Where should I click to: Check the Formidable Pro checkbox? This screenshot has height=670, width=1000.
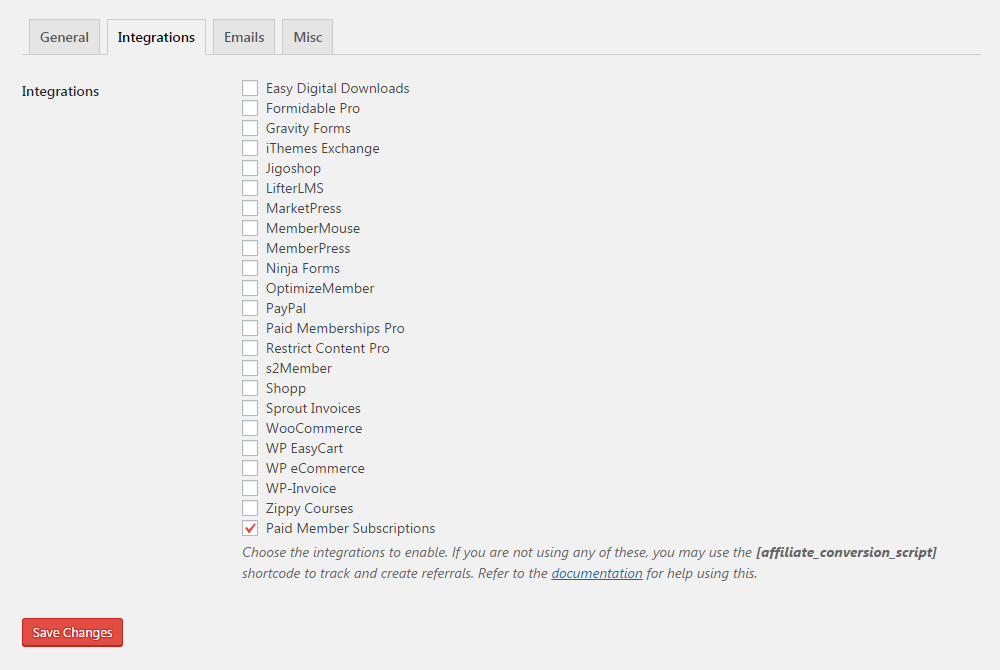click(x=250, y=108)
